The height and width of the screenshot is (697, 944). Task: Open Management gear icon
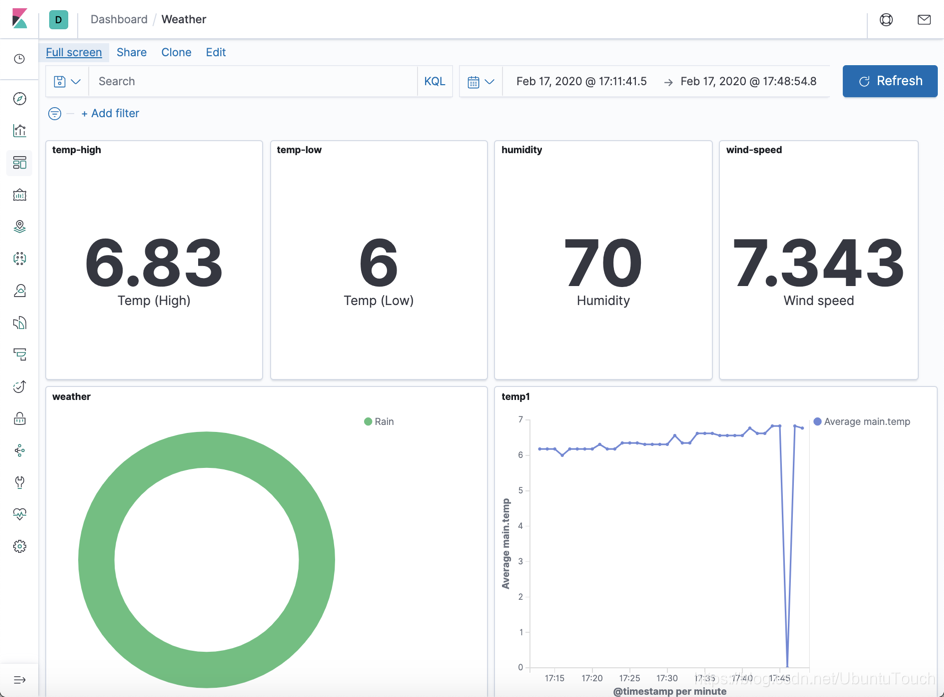19,546
